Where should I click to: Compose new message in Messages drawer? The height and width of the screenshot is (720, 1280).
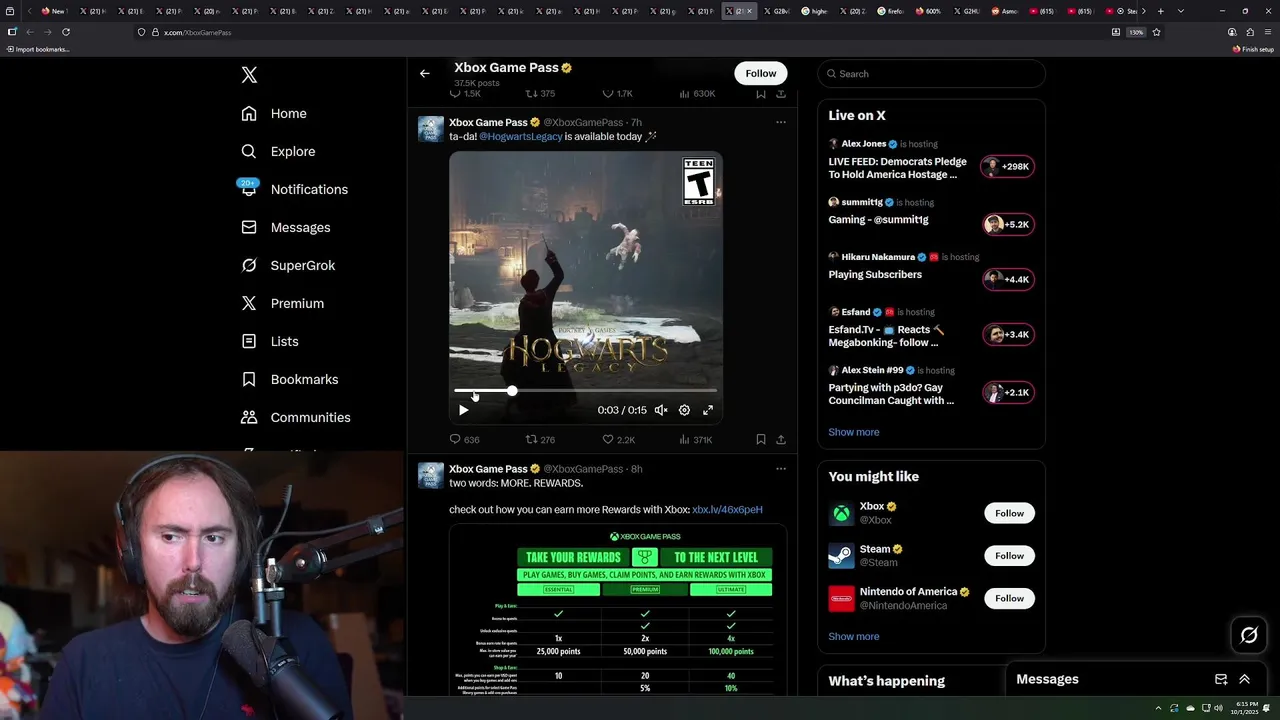1221,679
